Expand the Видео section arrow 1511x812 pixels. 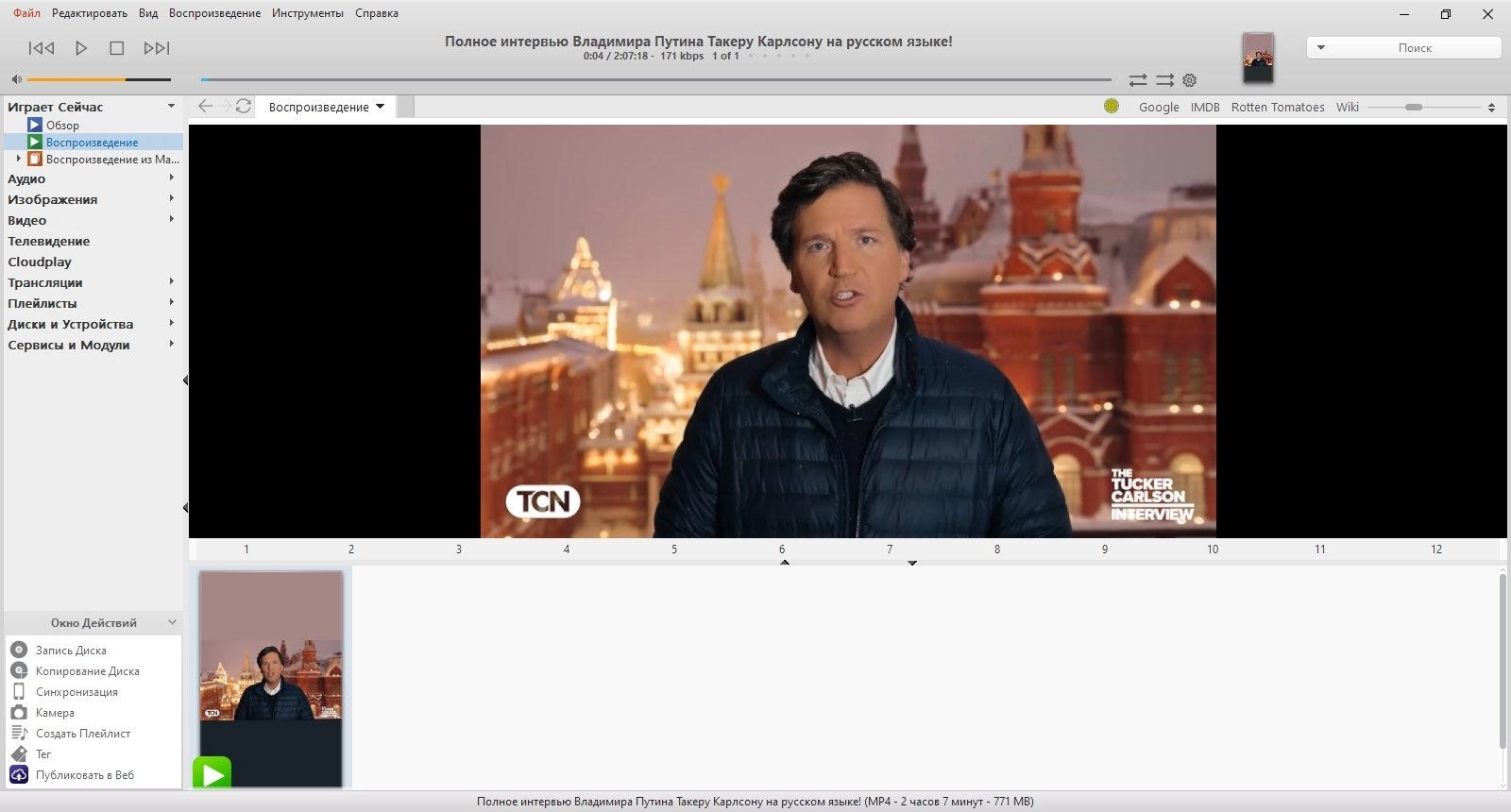[x=171, y=219]
